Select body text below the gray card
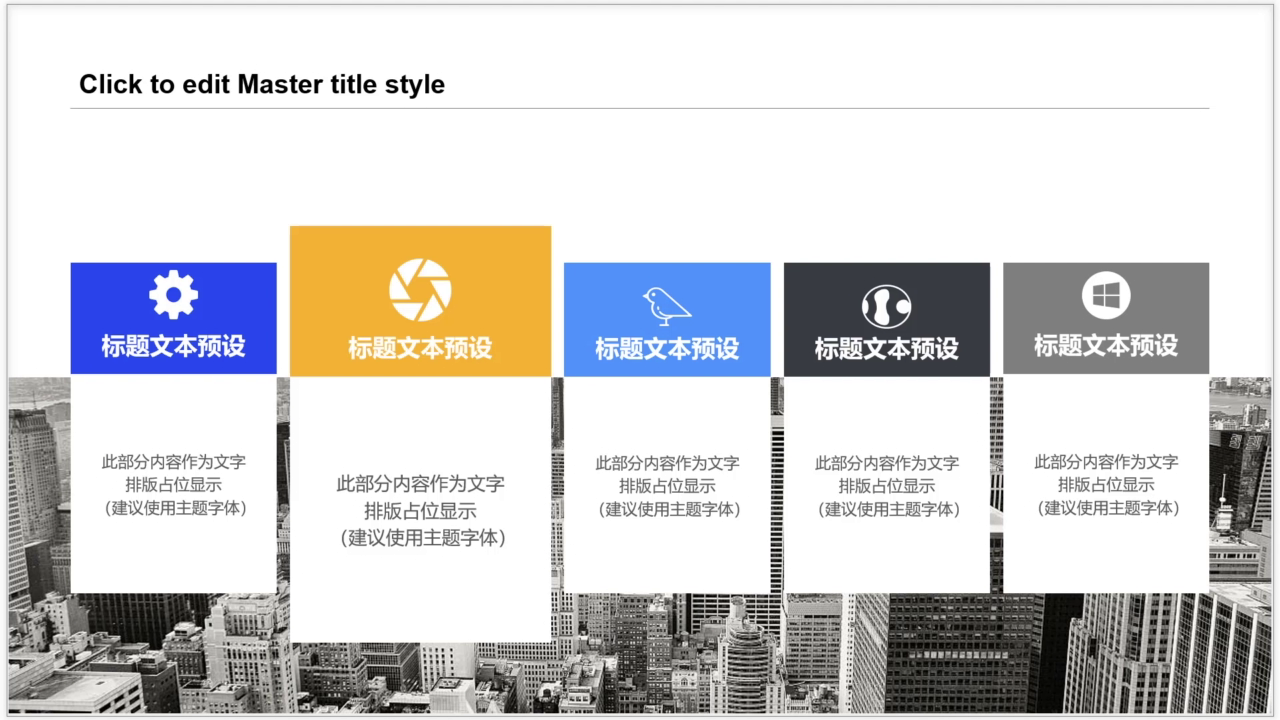The height and width of the screenshot is (720, 1280). click(x=1106, y=485)
